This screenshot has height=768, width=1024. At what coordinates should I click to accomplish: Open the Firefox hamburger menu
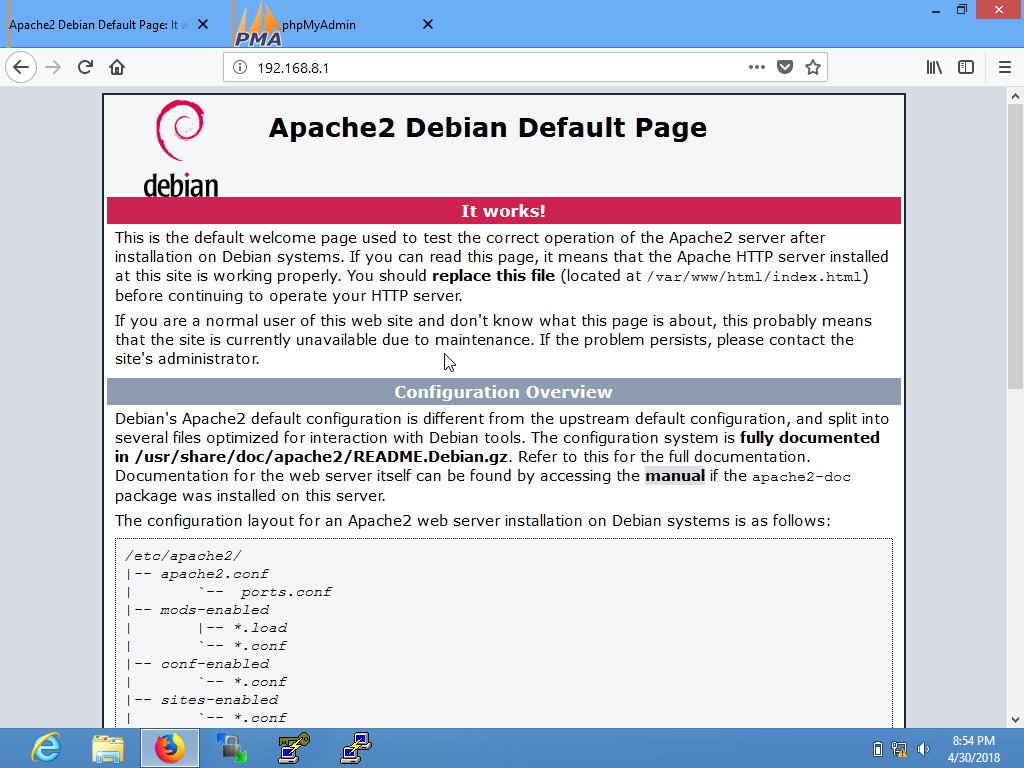(1004, 67)
